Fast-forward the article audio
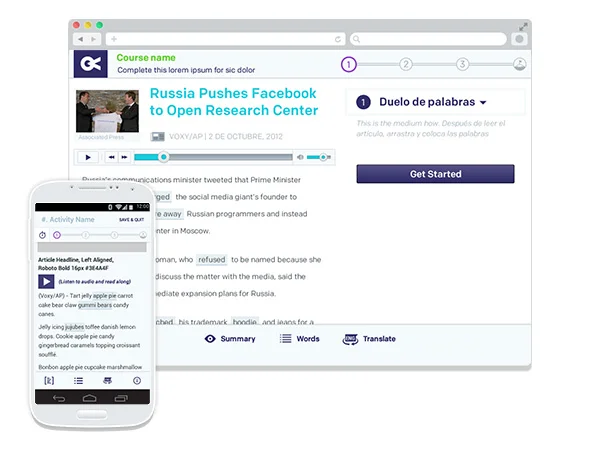 124,157
